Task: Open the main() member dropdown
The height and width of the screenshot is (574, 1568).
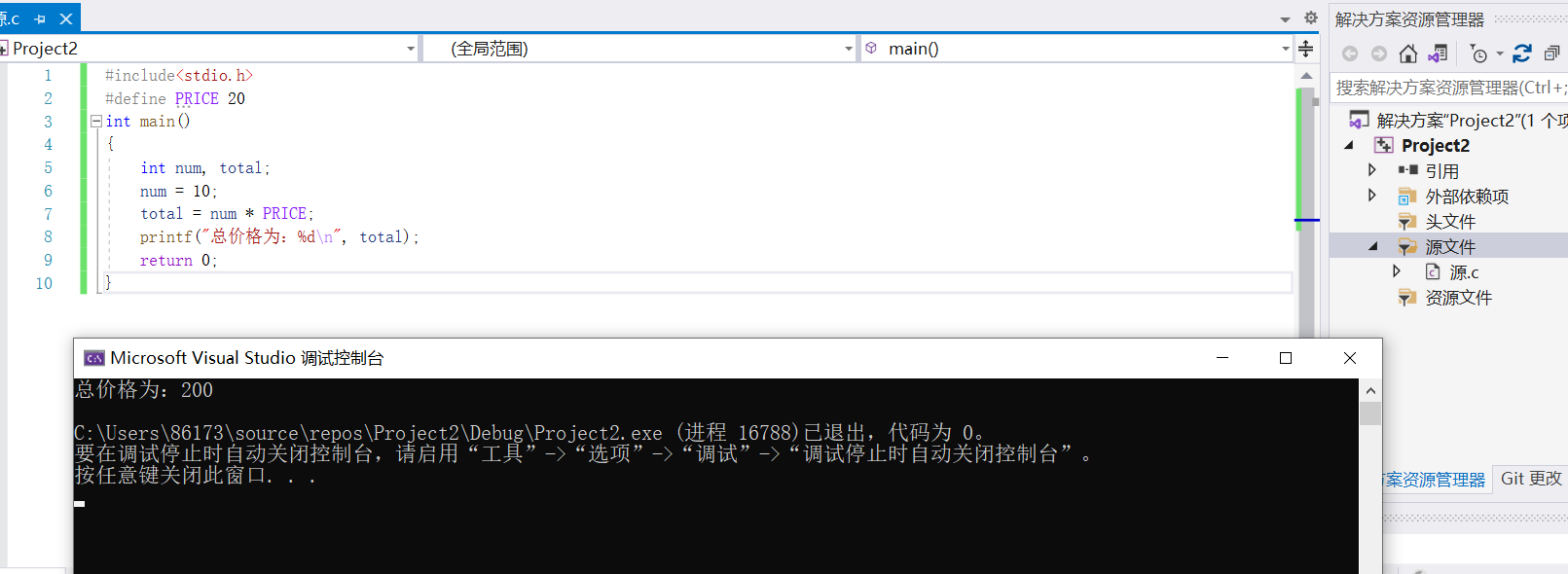Action: click(1285, 49)
